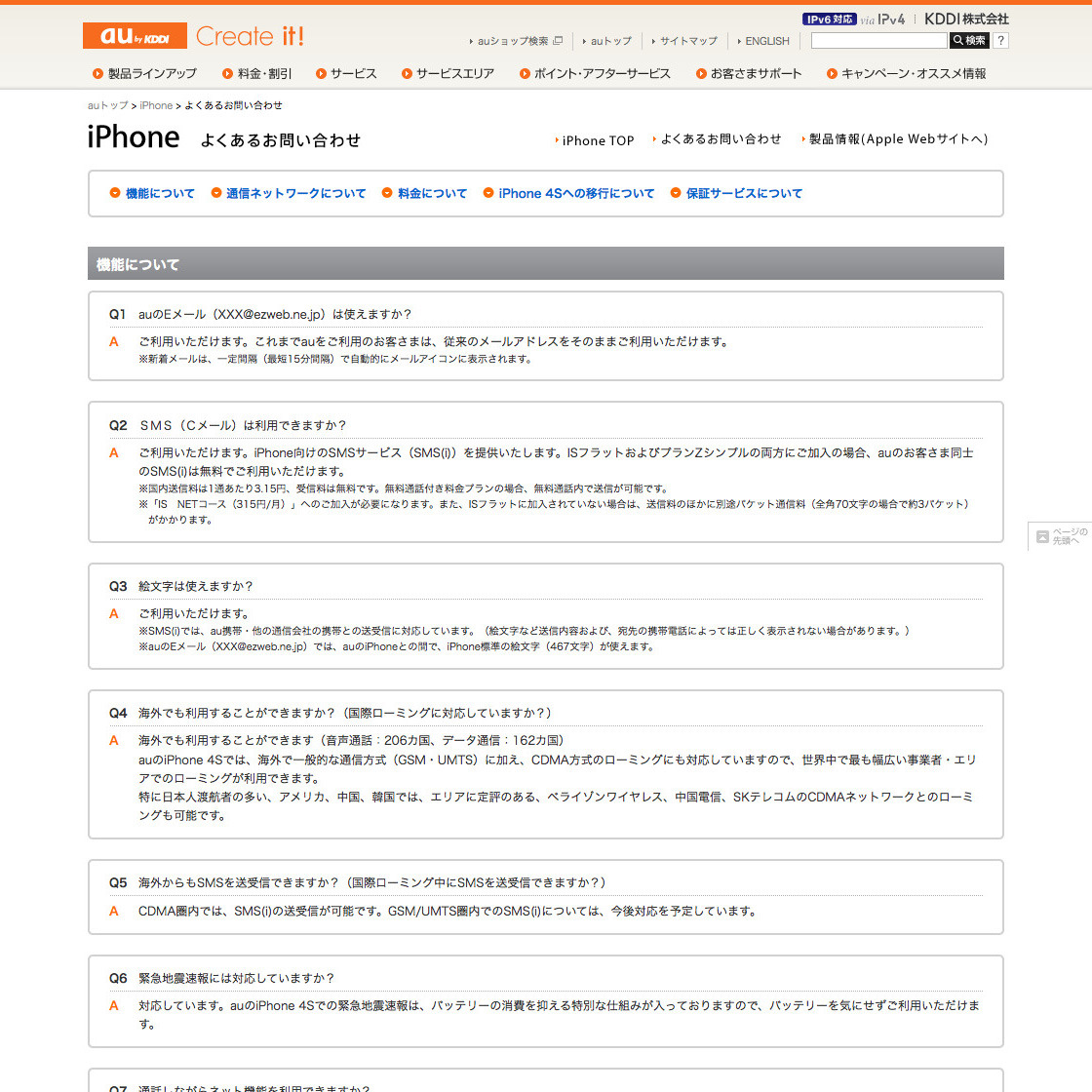
Task: Click the iPhone page title
Action: (x=133, y=137)
